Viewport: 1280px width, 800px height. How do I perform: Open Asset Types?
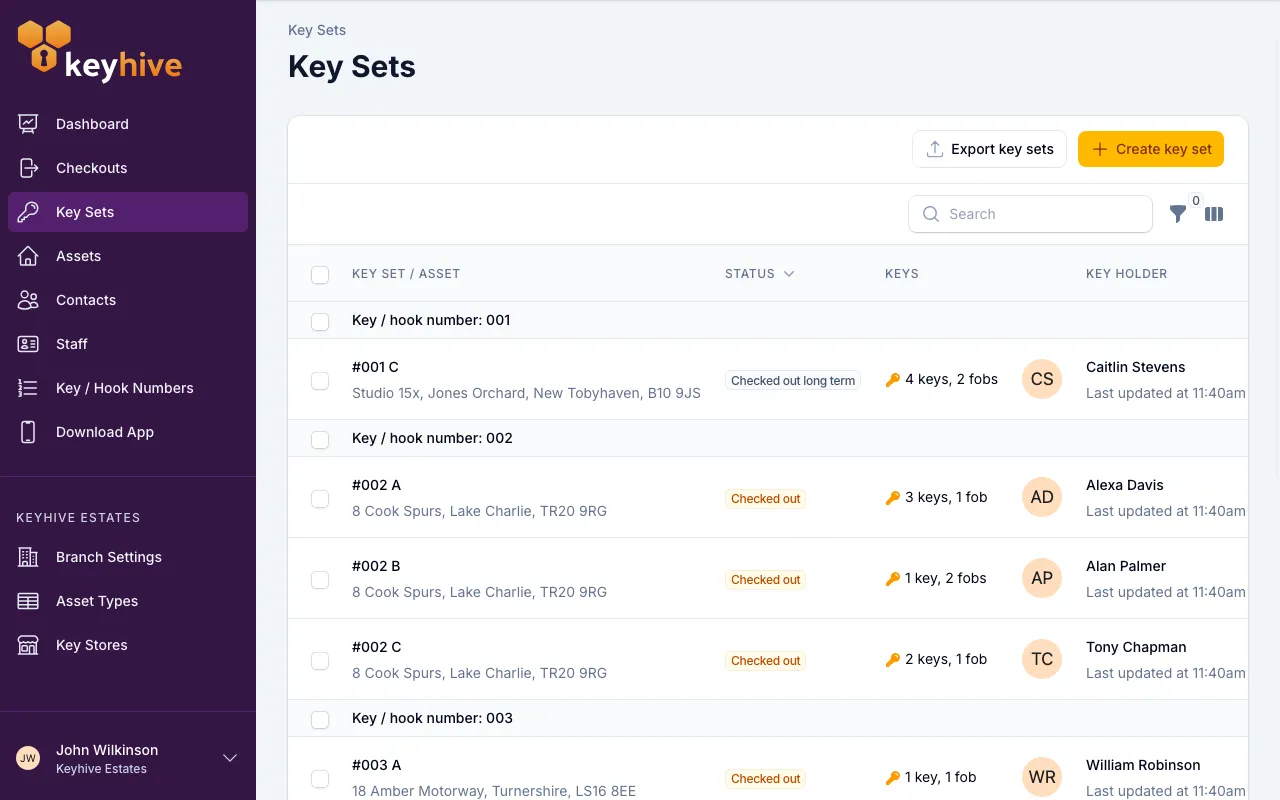click(128, 601)
